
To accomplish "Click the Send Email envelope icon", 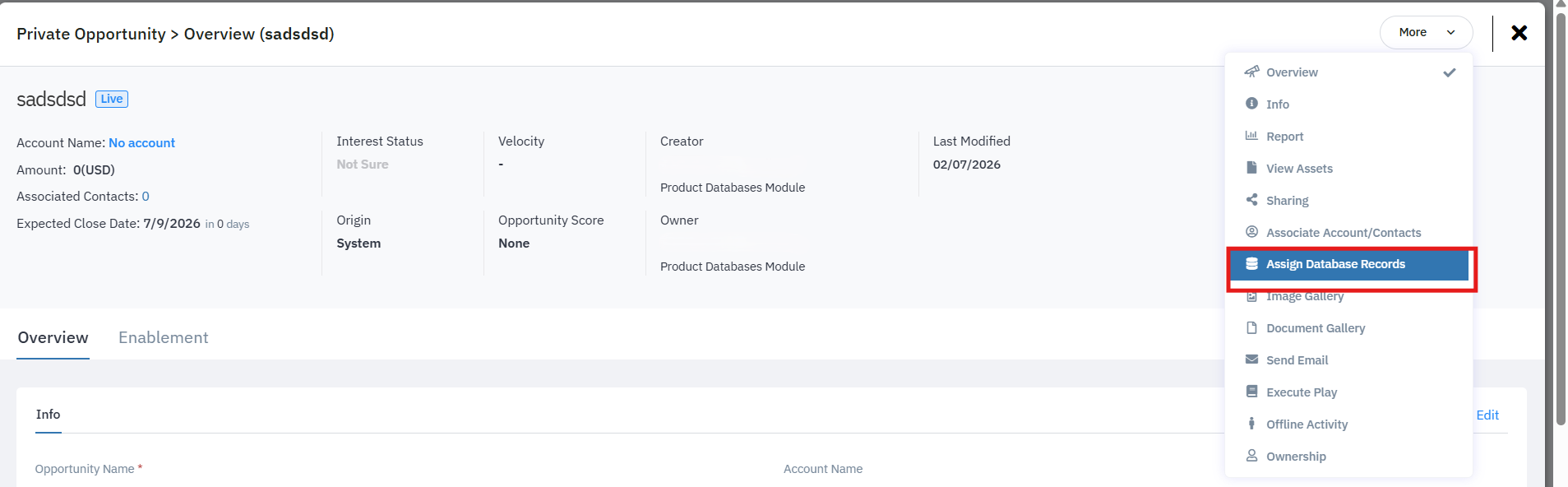I will 1251,359.
